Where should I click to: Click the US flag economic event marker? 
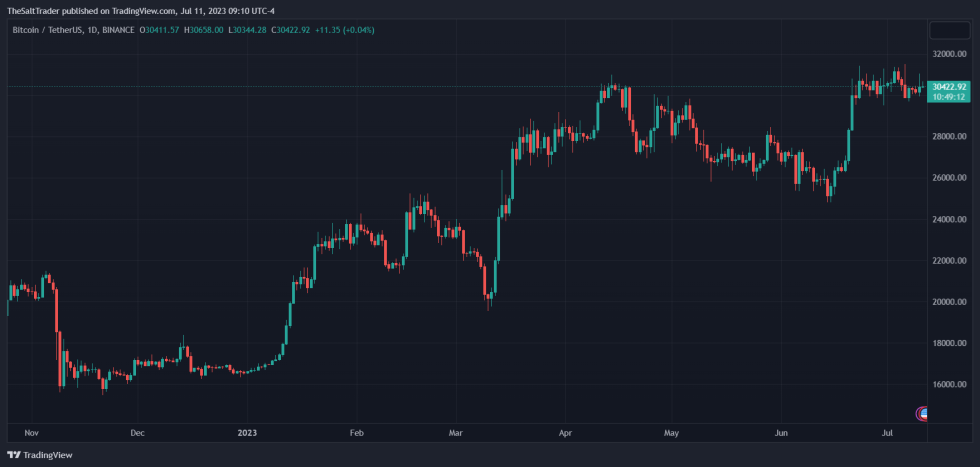(924, 413)
